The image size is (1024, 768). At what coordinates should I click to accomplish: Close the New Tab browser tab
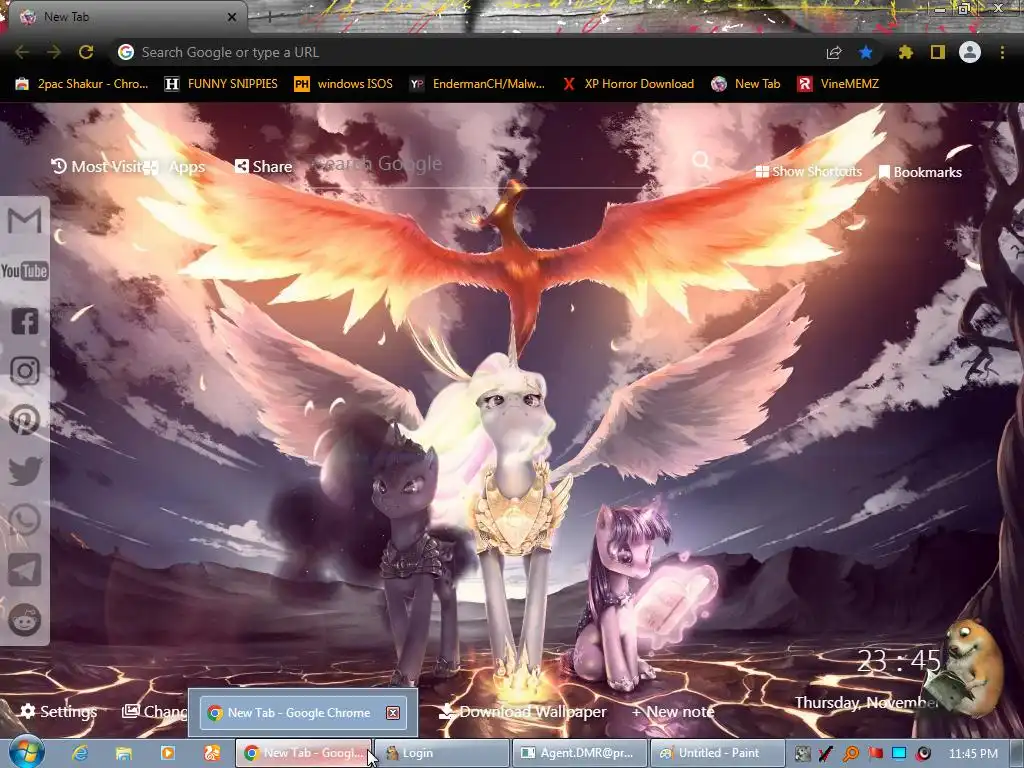click(x=232, y=17)
